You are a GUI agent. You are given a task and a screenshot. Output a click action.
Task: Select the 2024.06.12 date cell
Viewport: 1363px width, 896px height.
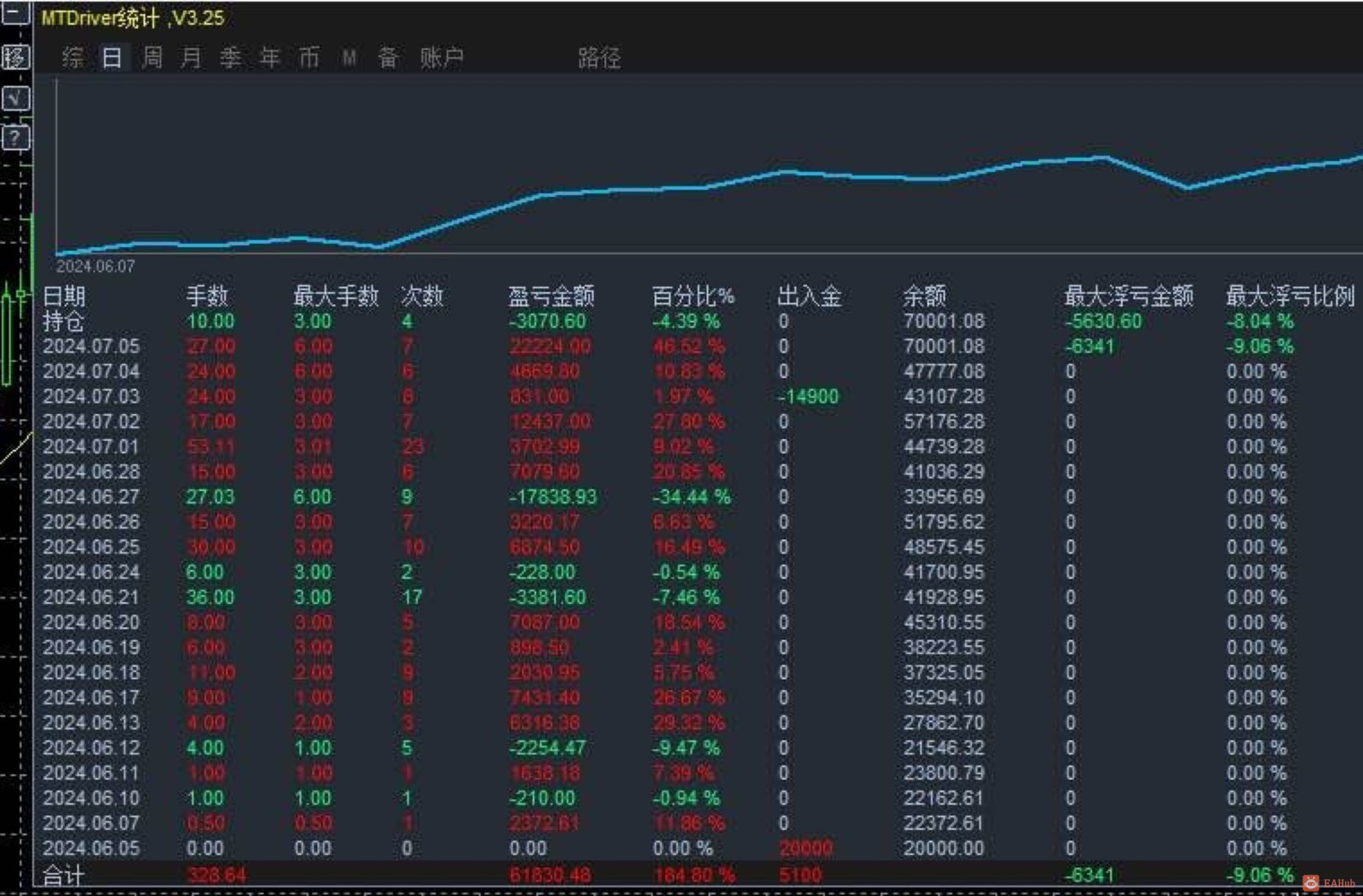(91, 748)
